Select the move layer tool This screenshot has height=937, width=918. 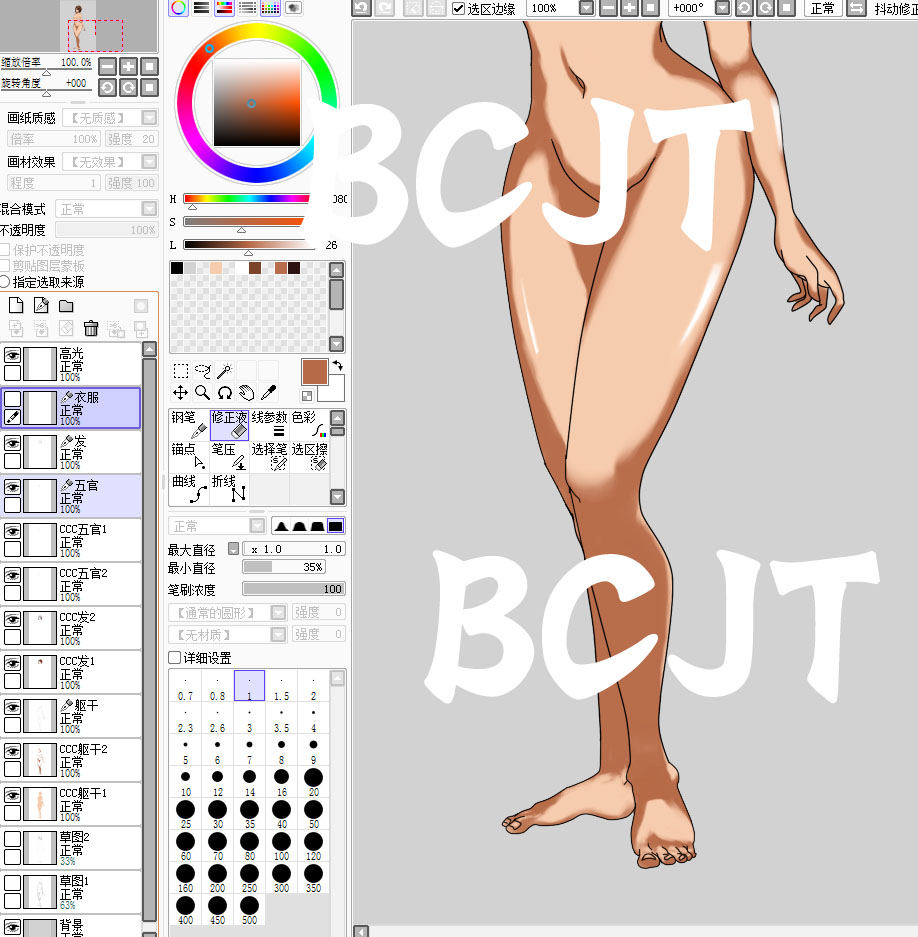pos(180,393)
